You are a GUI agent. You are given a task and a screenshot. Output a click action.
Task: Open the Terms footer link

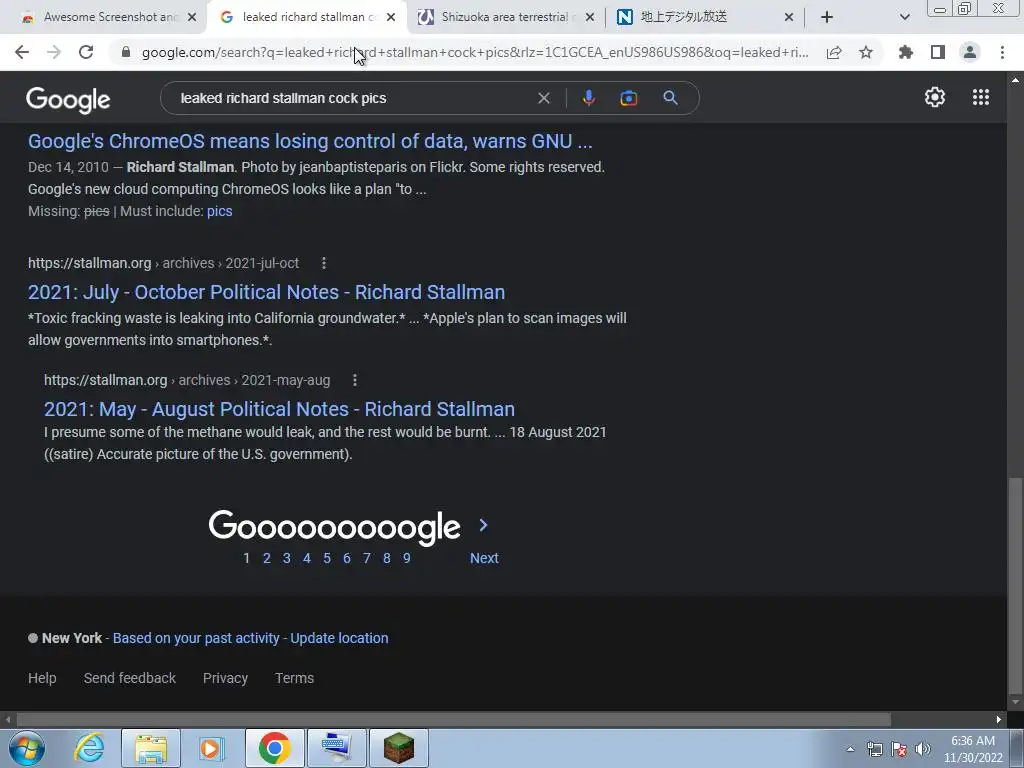(x=295, y=678)
